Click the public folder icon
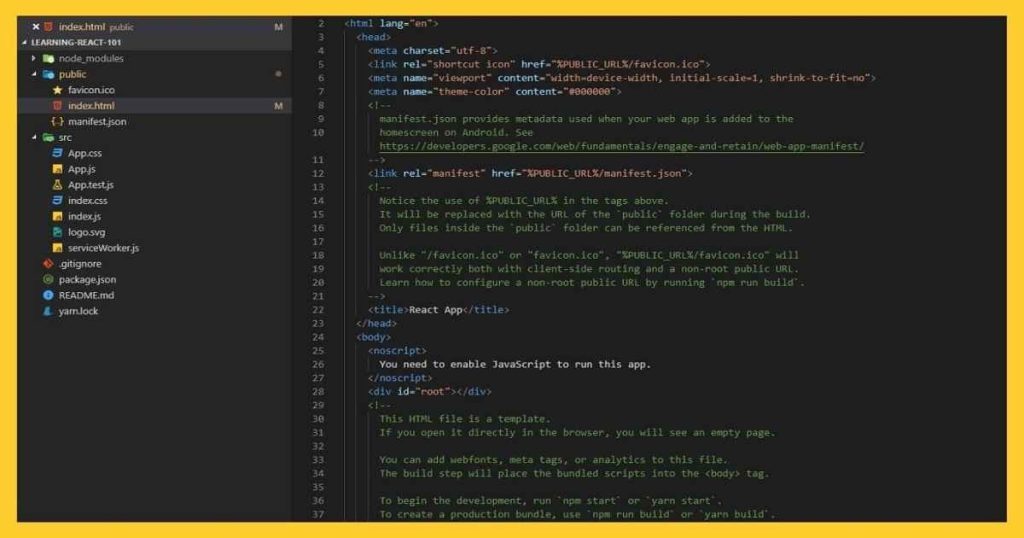 point(48,74)
